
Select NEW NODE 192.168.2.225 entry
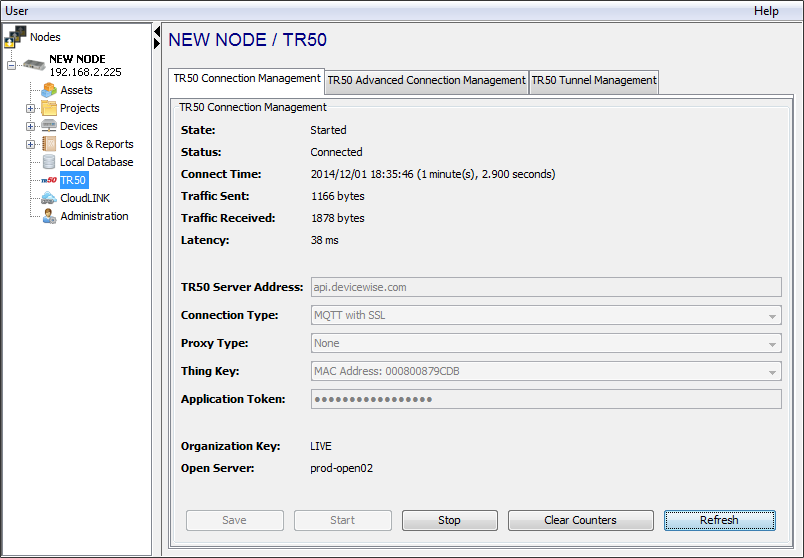pos(85,65)
